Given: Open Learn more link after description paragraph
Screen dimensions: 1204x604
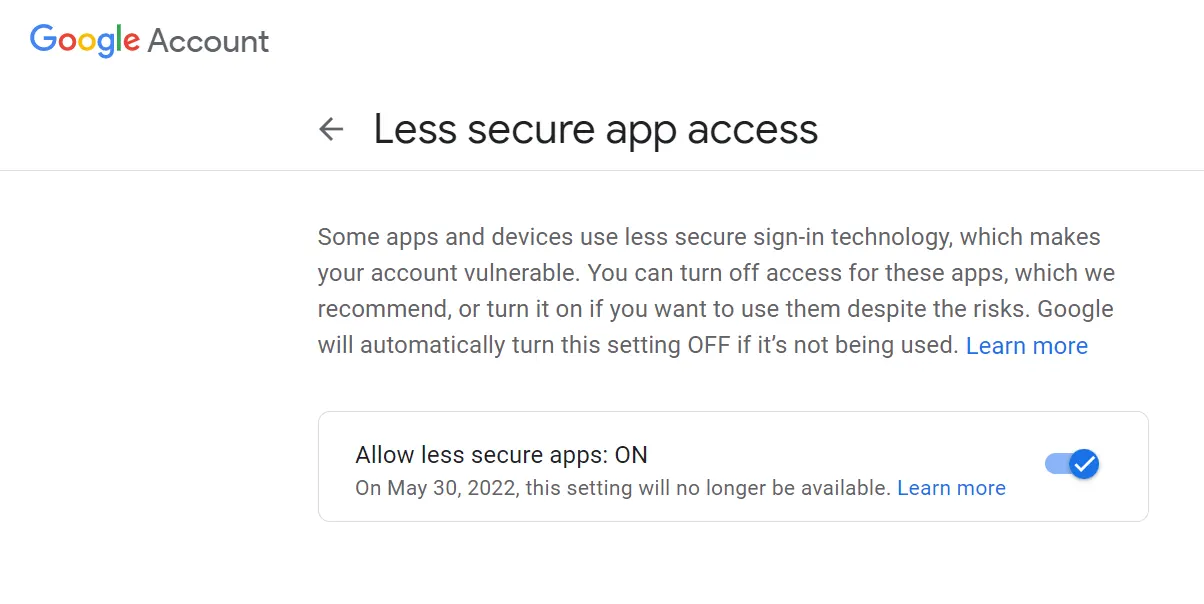Looking at the screenshot, I should (x=1026, y=346).
